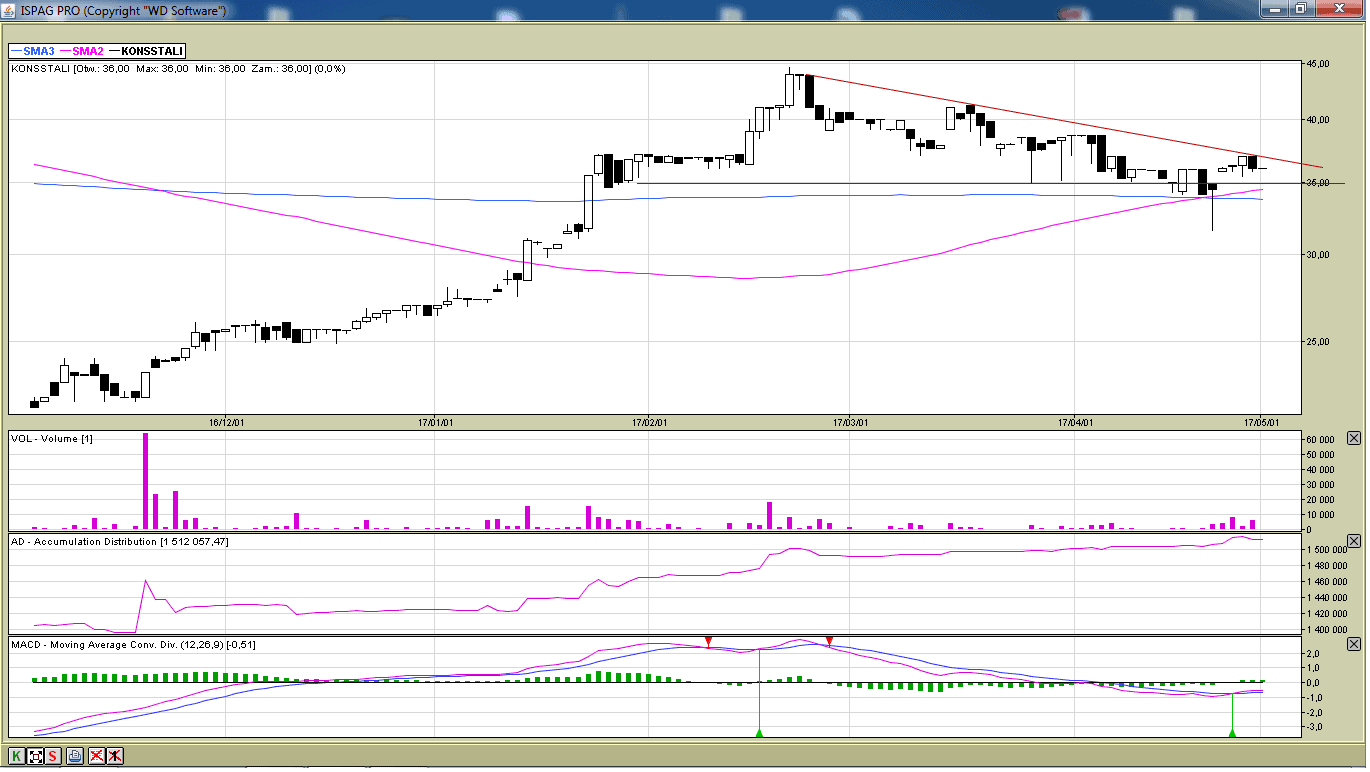The height and width of the screenshot is (772, 1370).
Task: Click the red S toolbar button
Action: 52,756
